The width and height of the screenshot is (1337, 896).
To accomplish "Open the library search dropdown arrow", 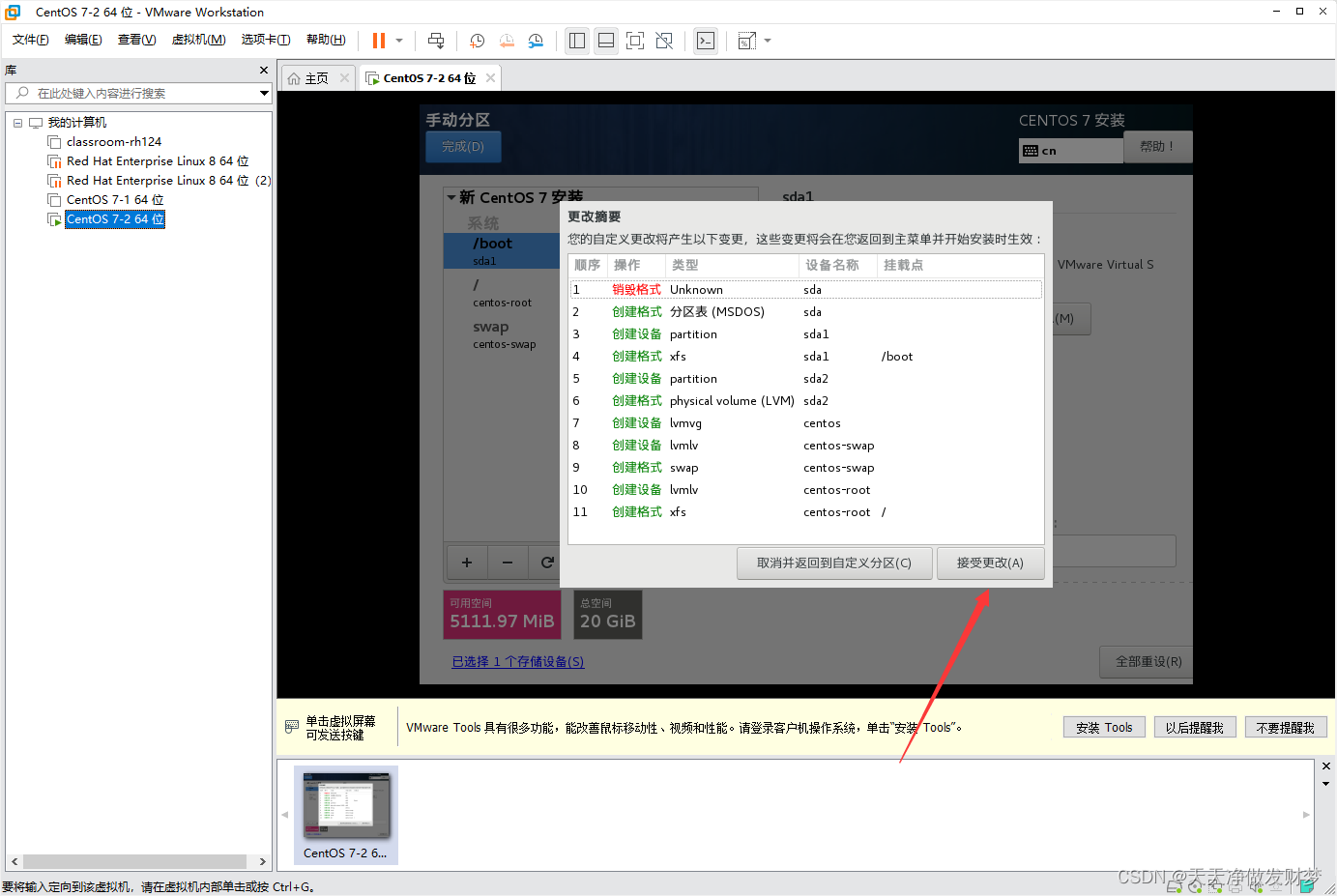I will 264,93.
